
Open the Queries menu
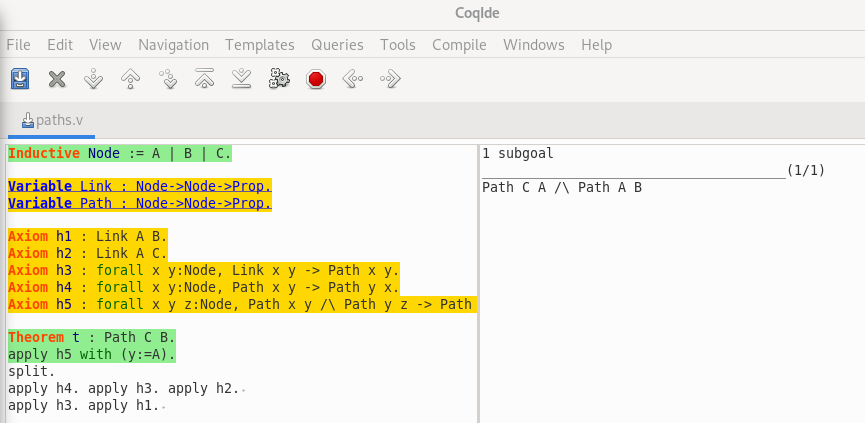[337, 45]
